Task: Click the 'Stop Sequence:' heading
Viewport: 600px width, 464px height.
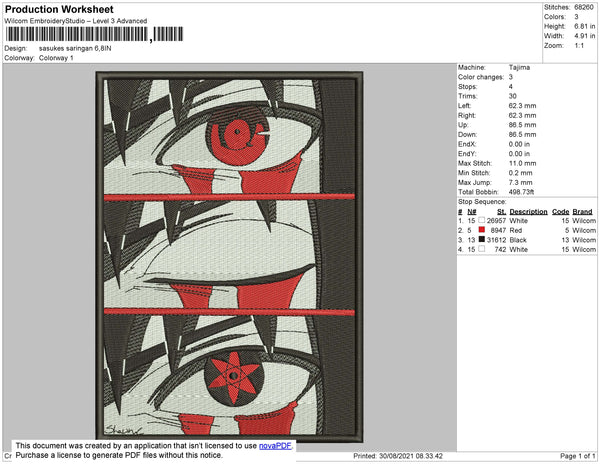Action: pos(482,202)
